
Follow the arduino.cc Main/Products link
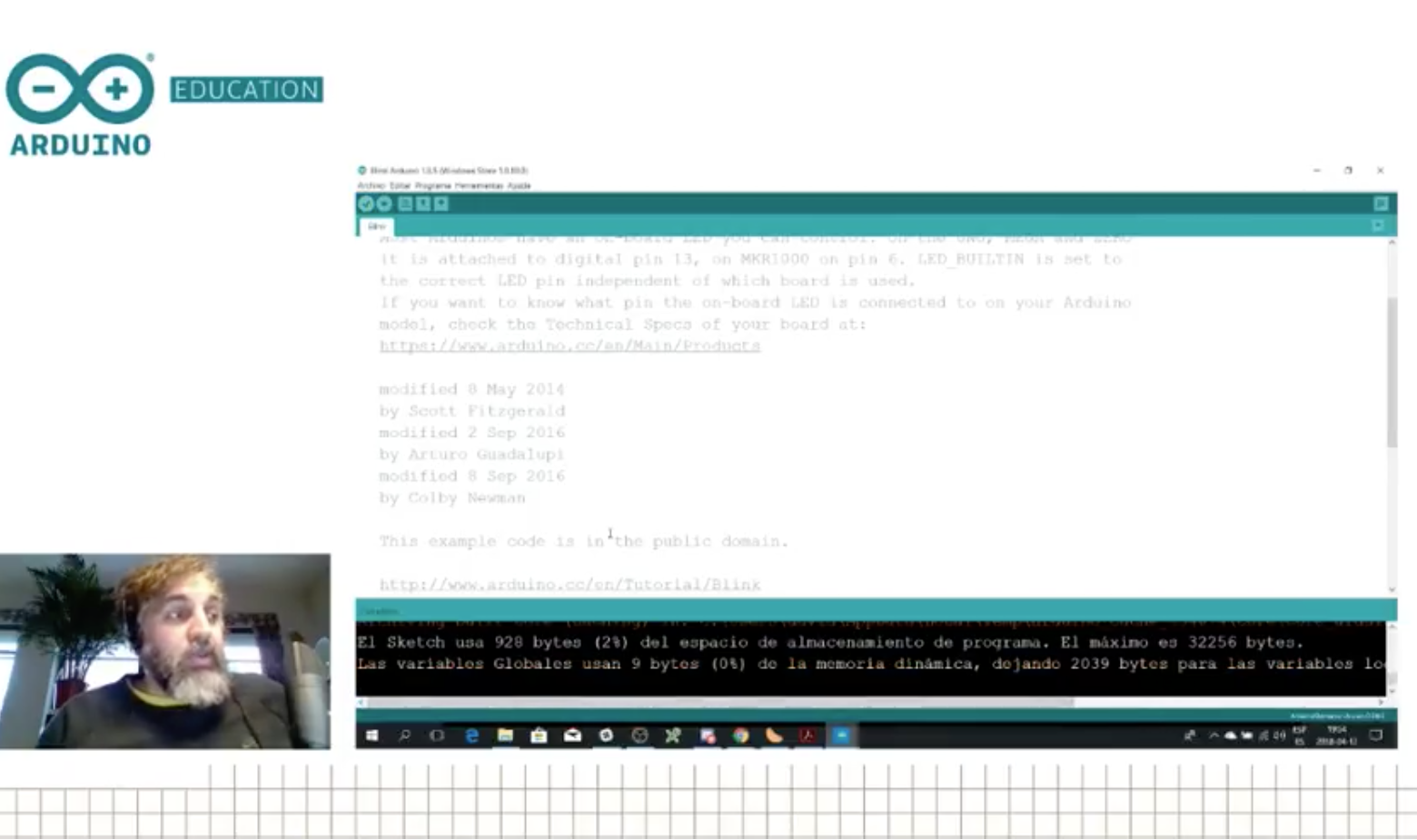[570, 346]
